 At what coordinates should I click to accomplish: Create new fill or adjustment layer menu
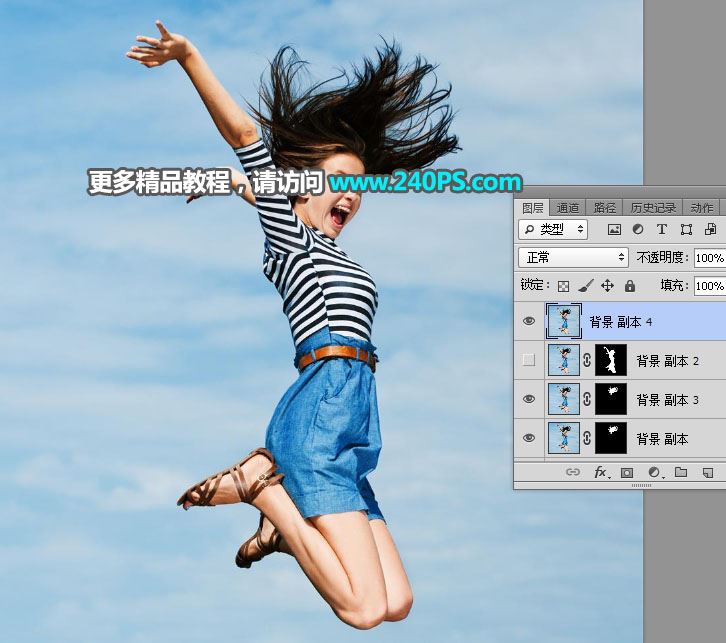[x=654, y=472]
